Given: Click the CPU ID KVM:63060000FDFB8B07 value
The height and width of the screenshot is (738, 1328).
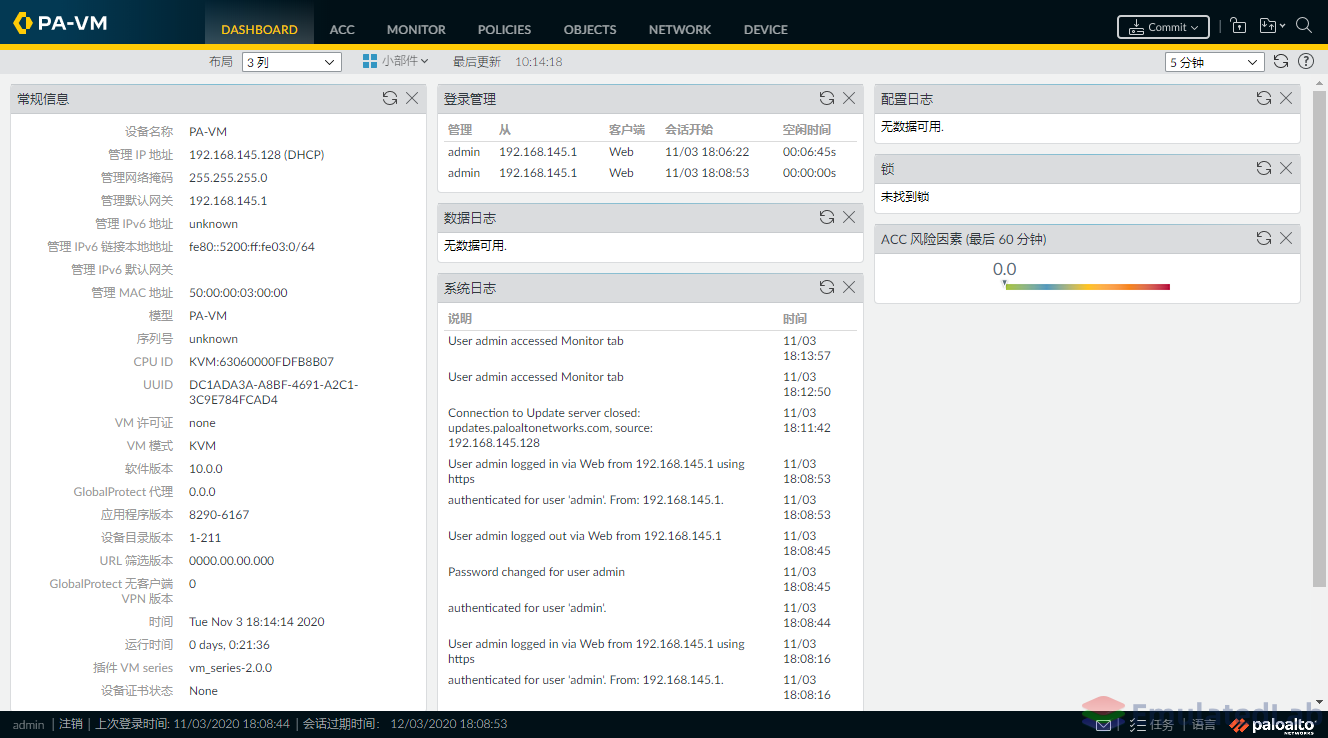Looking at the screenshot, I should [261, 362].
